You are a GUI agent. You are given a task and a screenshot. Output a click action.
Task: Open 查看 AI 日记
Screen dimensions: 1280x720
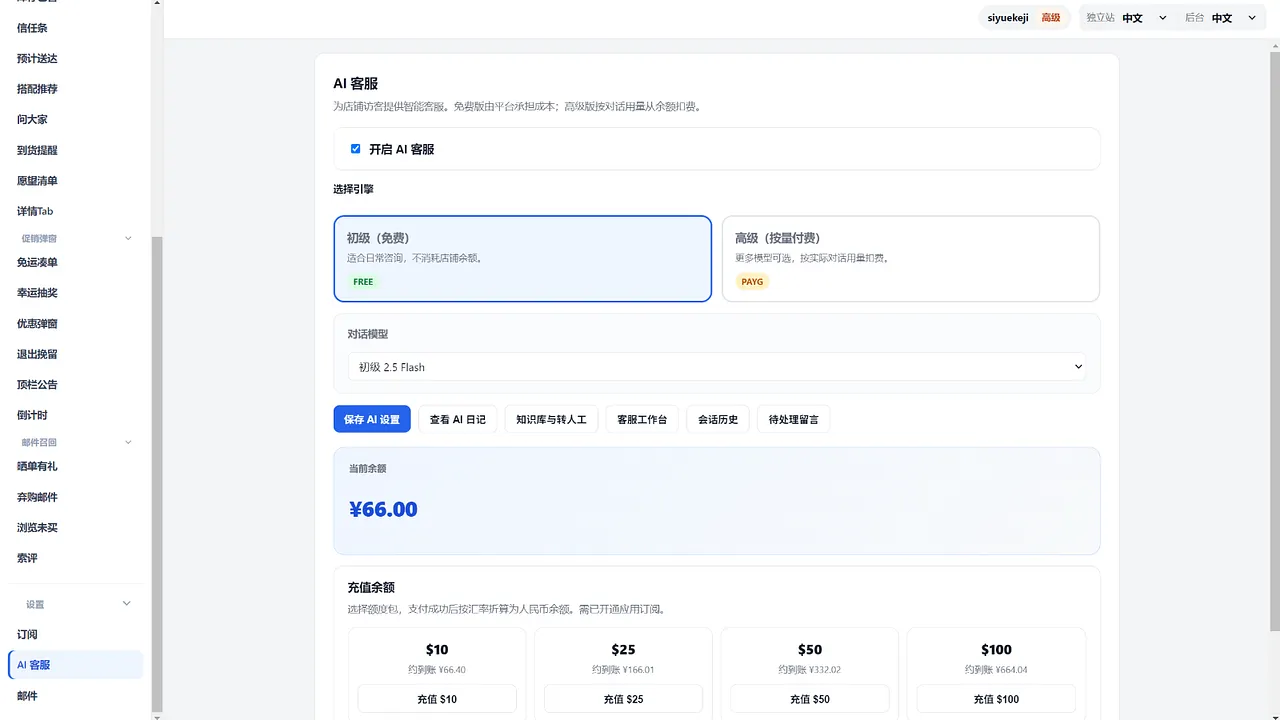457,420
